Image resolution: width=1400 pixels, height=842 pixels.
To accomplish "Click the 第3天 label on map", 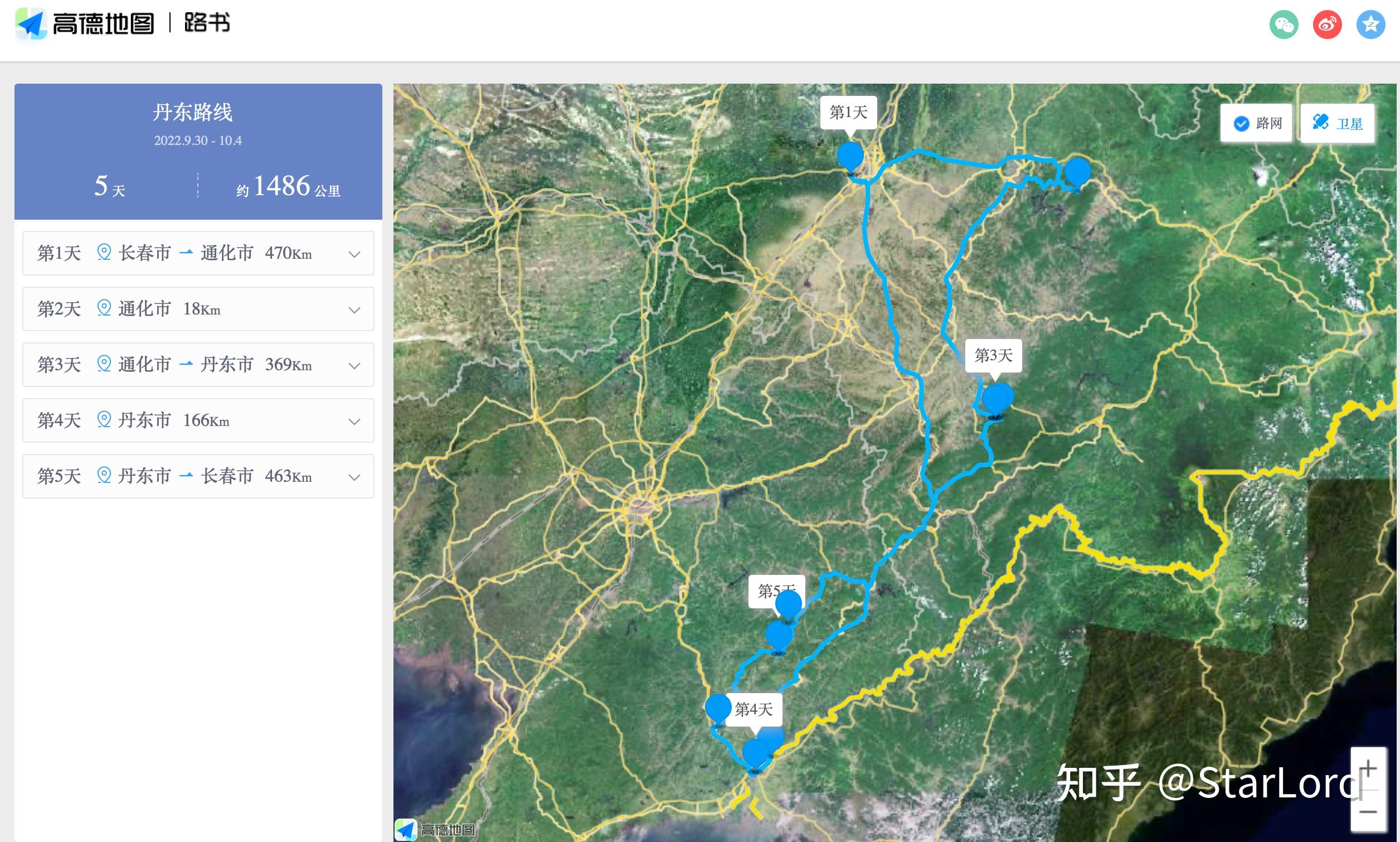I will pyautogui.click(x=994, y=356).
